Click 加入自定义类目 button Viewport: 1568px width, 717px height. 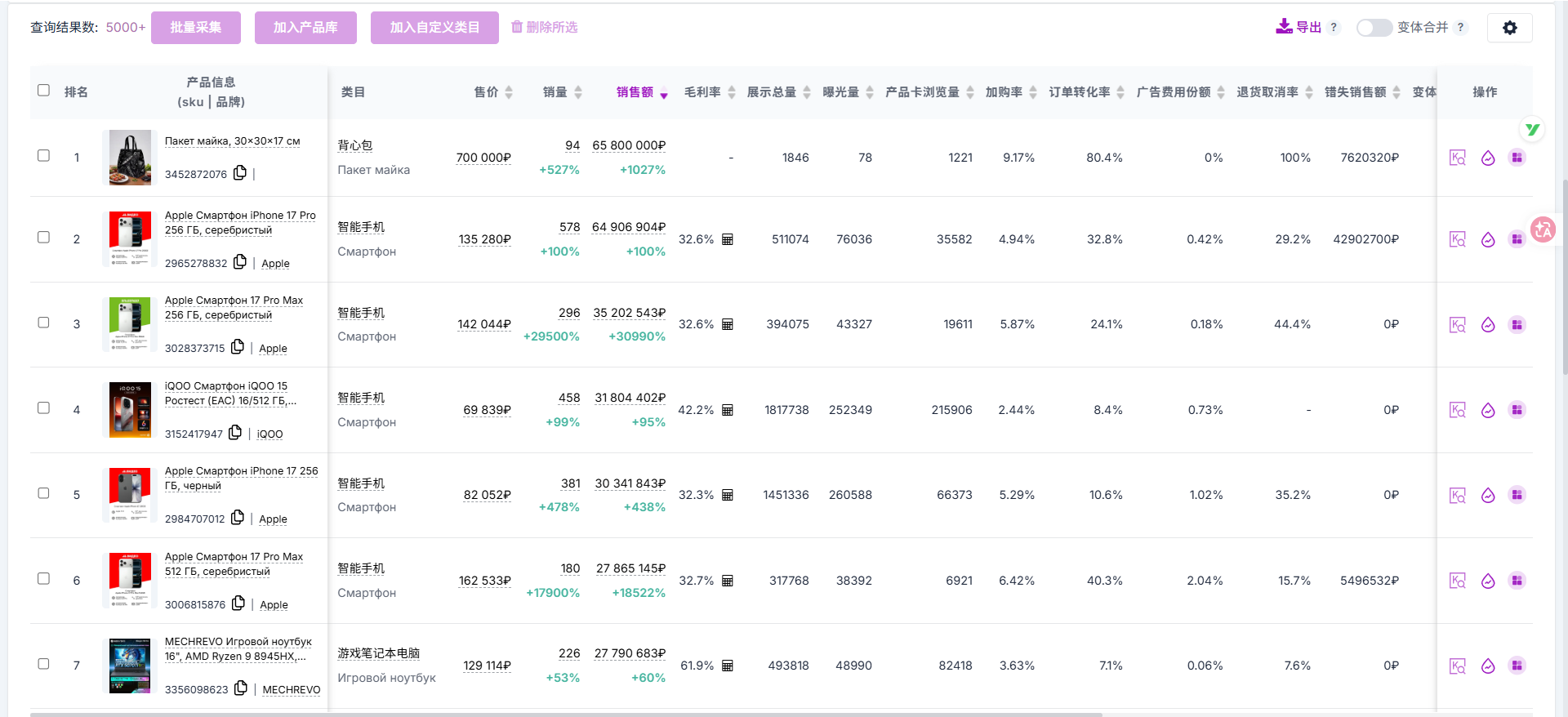coord(434,28)
